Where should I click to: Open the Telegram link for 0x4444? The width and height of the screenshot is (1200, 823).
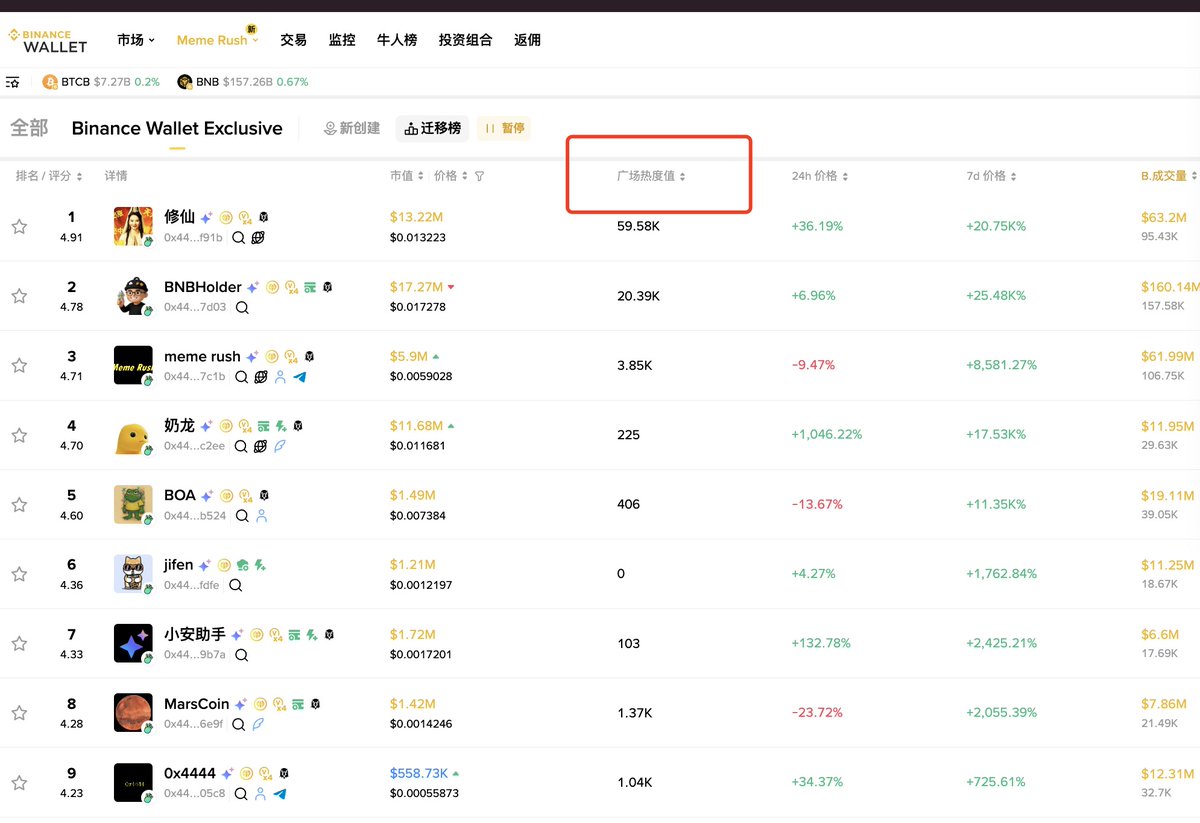[x=280, y=794]
